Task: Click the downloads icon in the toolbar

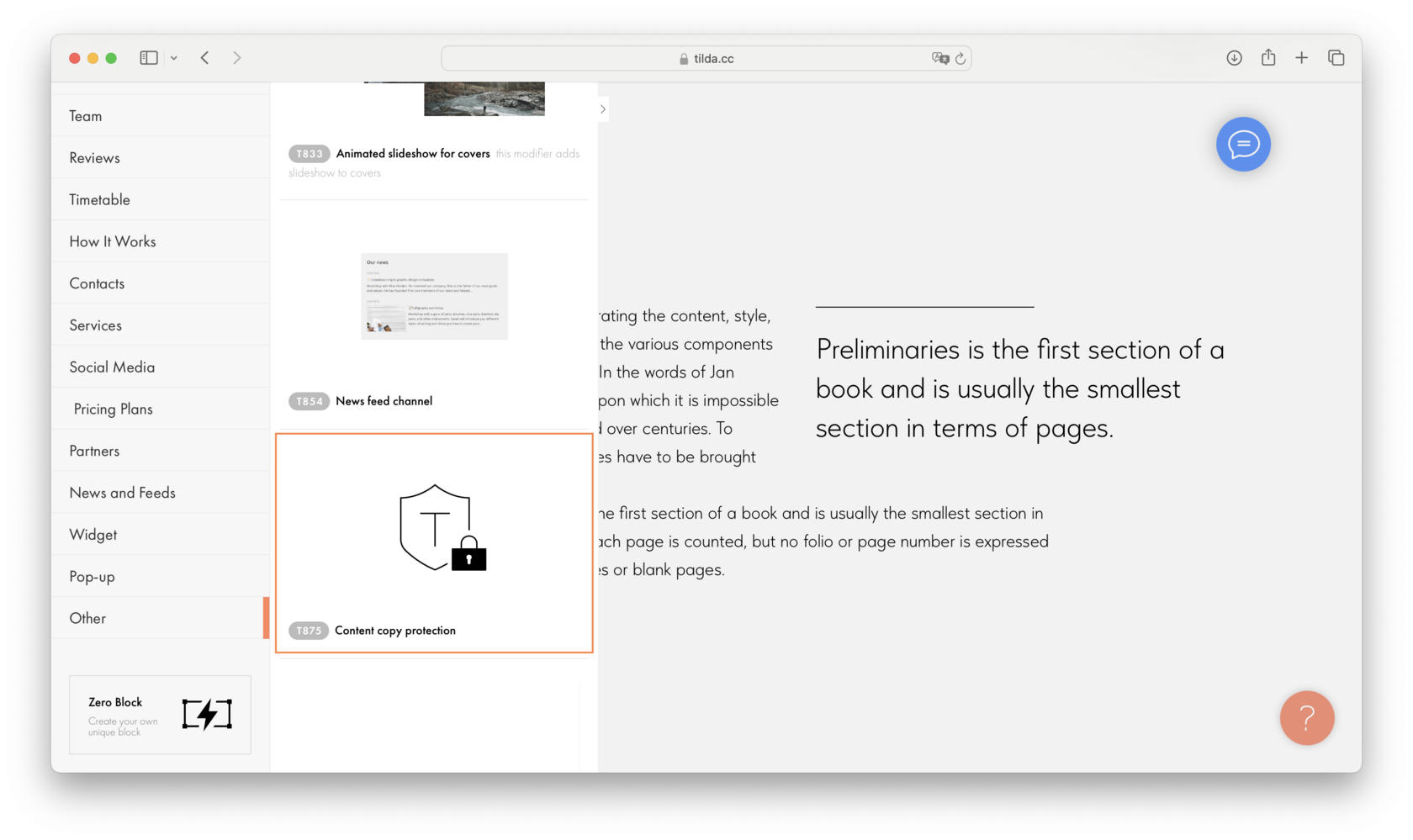Action: 1234,57
